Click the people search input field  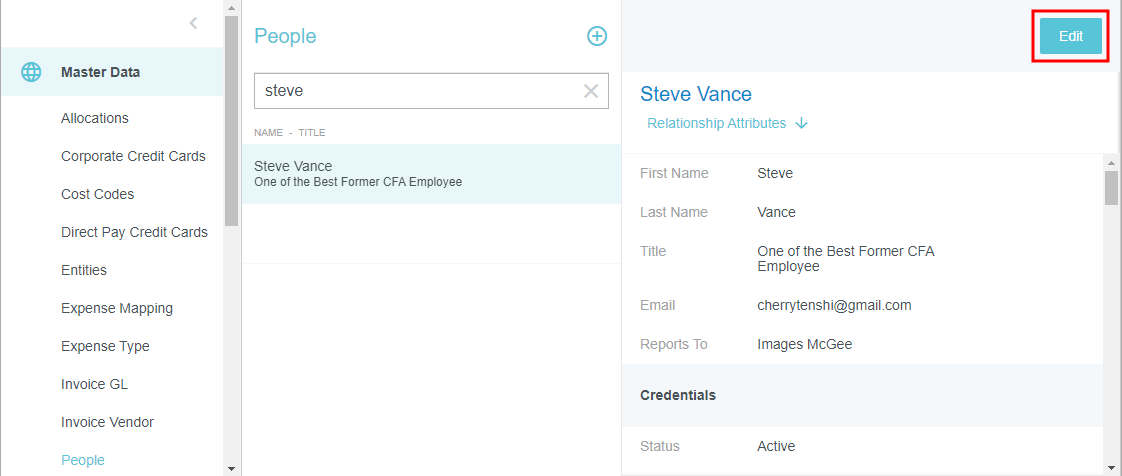415,91
